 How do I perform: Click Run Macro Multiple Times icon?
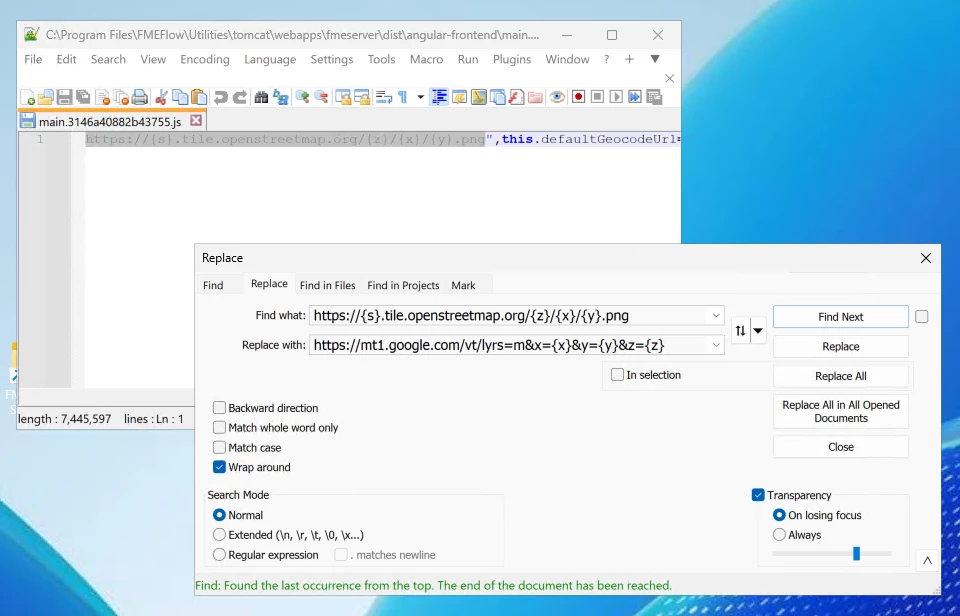(x=635, y=97)
